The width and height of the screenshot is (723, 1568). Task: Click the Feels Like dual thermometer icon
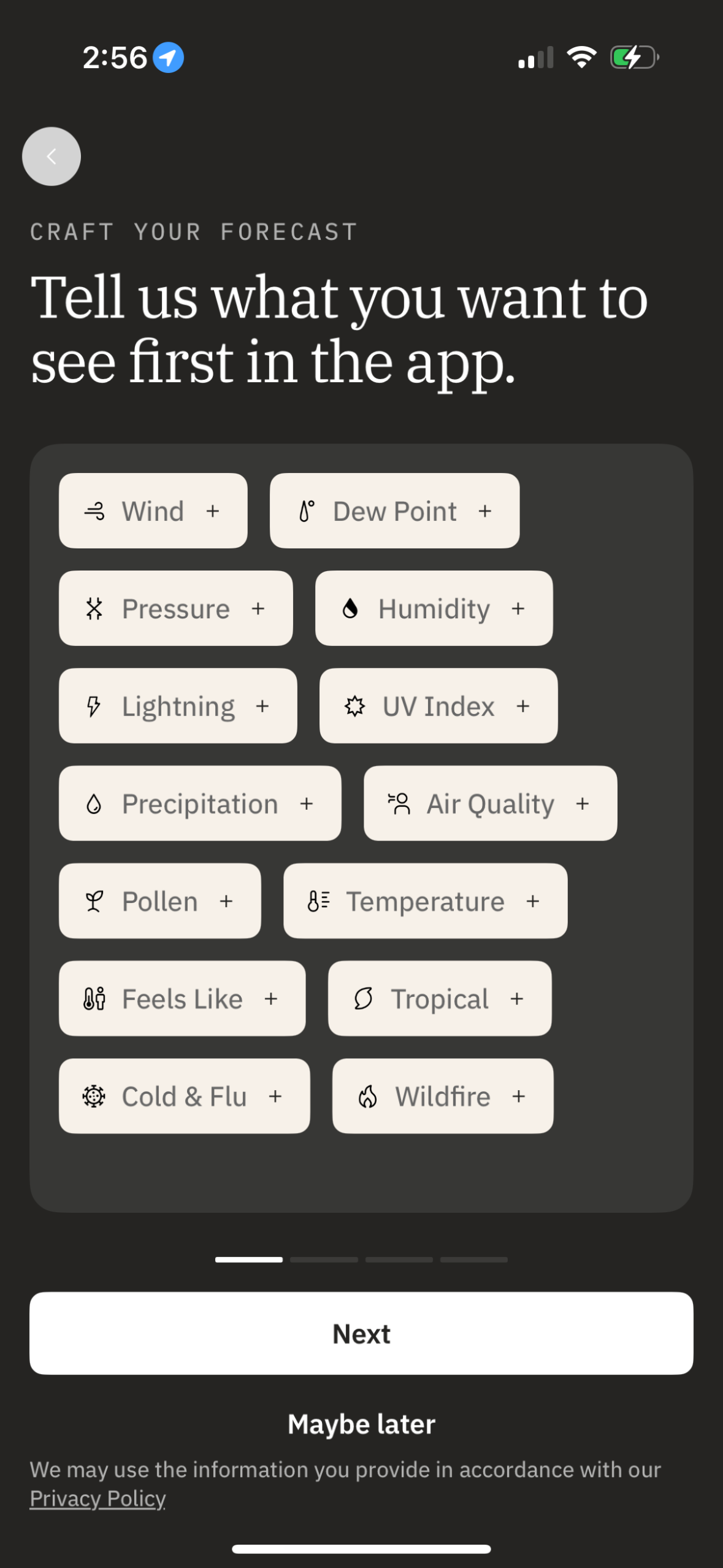tap(93, 999)
